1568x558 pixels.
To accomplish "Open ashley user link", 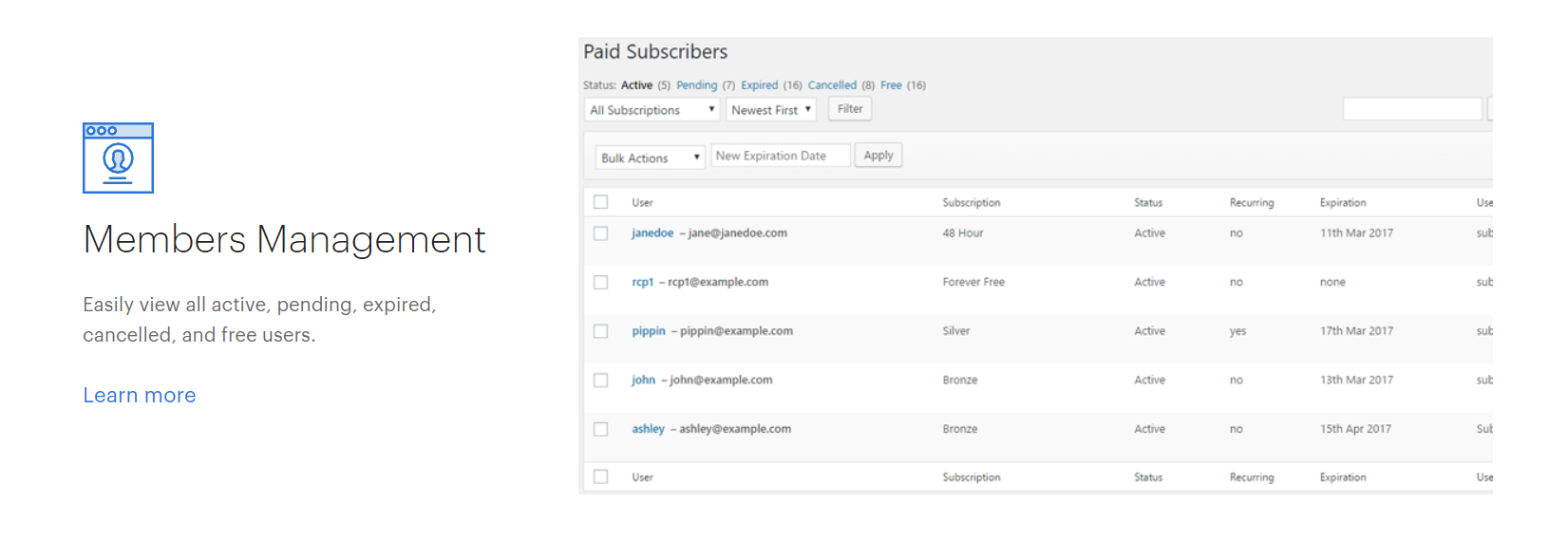I will (649, 429).
